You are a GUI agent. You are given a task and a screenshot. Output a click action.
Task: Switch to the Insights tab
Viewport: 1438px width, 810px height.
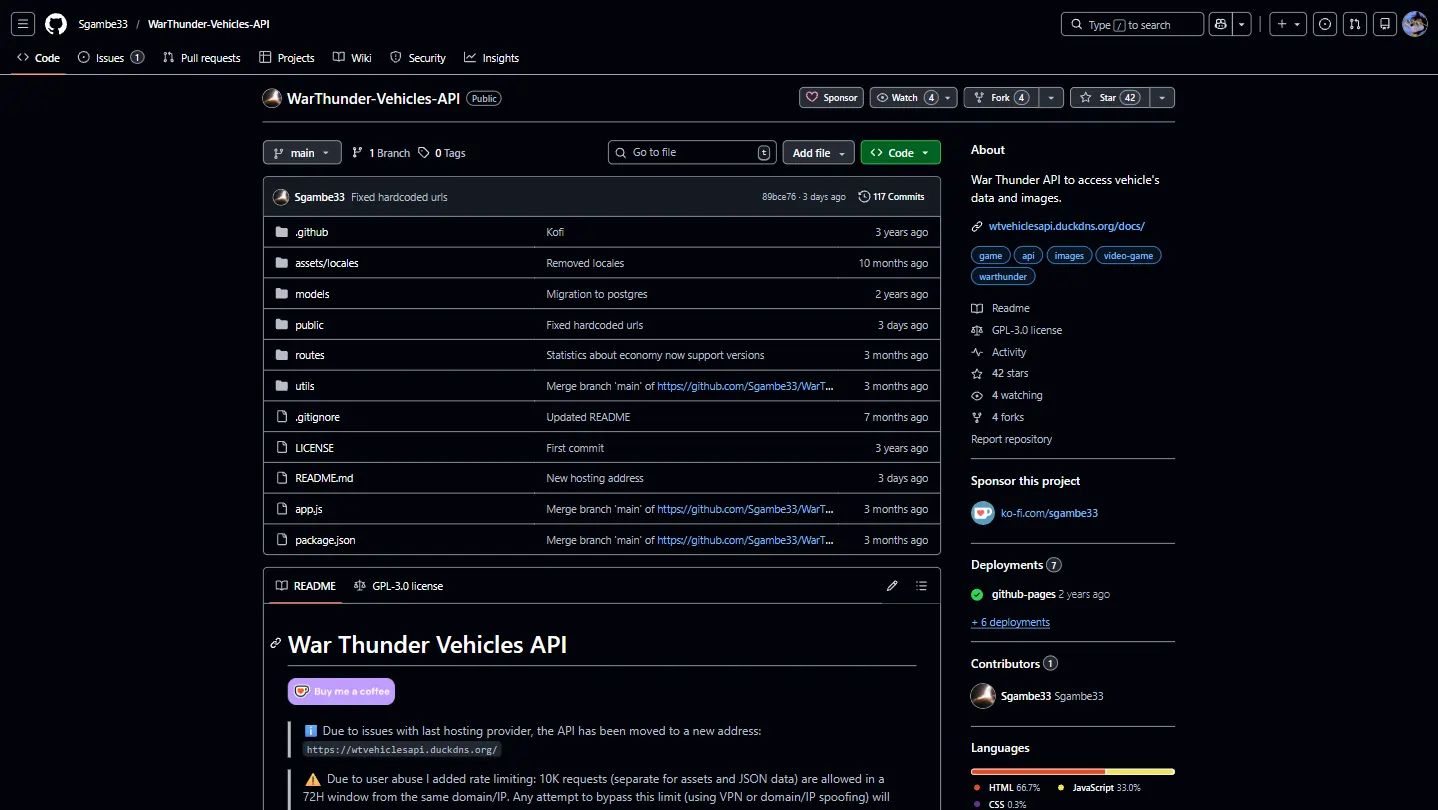(x=491, y=58)
